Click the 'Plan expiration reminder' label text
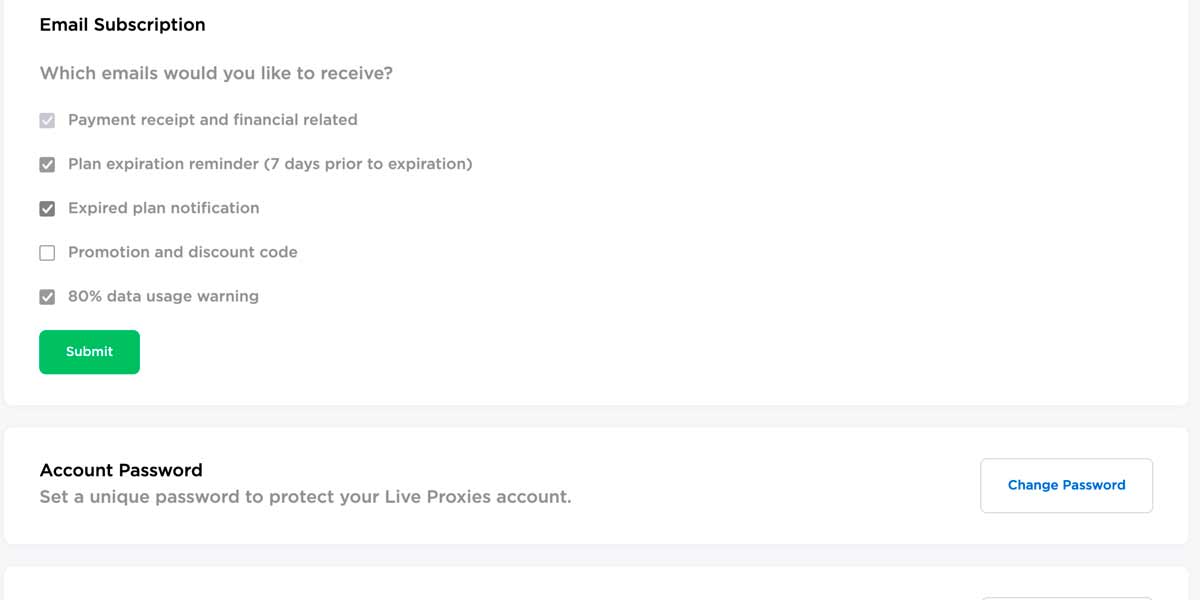The height and width of the screenshot is (600, 1200). click(270, 164)
